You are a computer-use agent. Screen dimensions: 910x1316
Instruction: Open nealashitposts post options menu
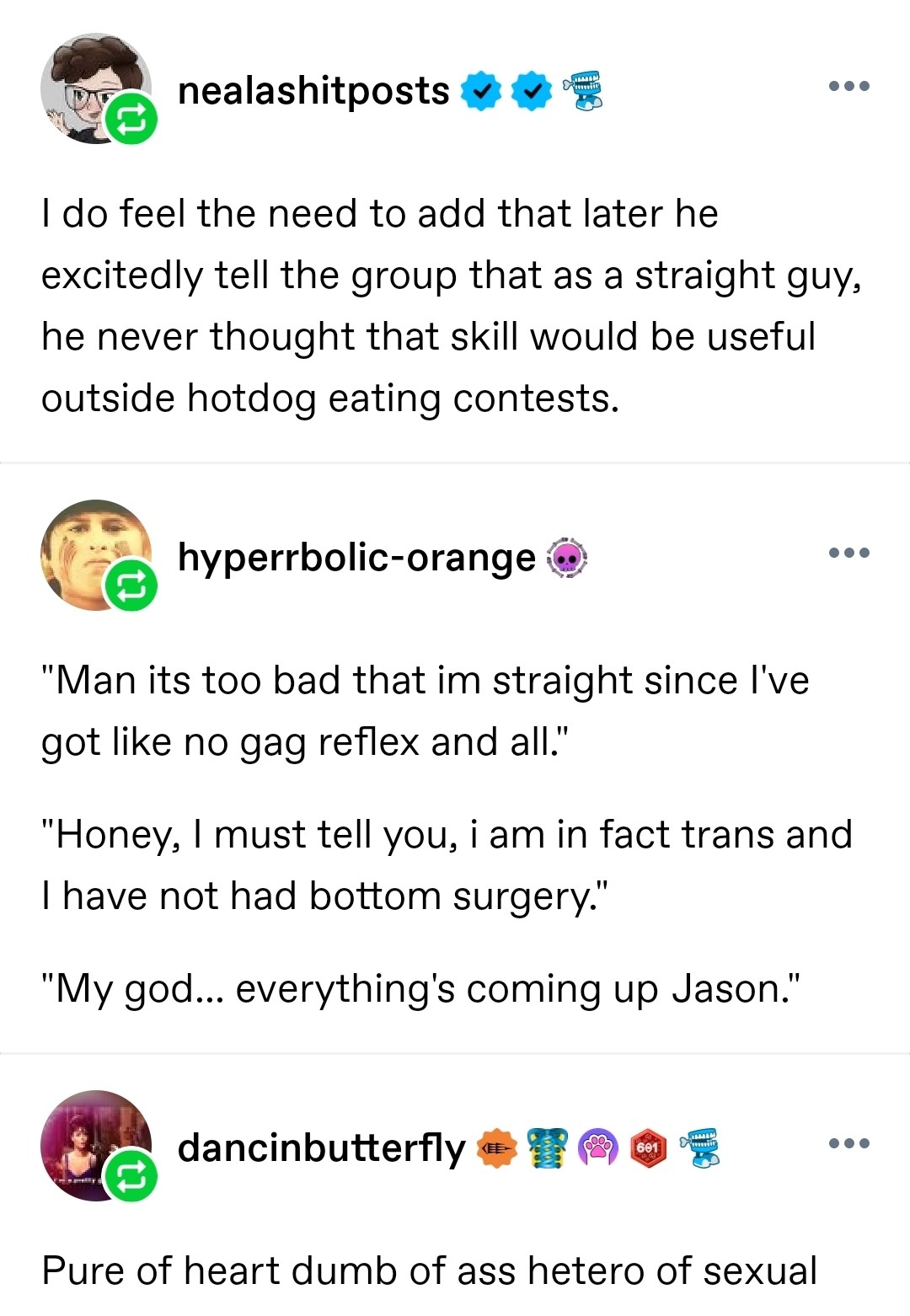[x=848, y=86]
